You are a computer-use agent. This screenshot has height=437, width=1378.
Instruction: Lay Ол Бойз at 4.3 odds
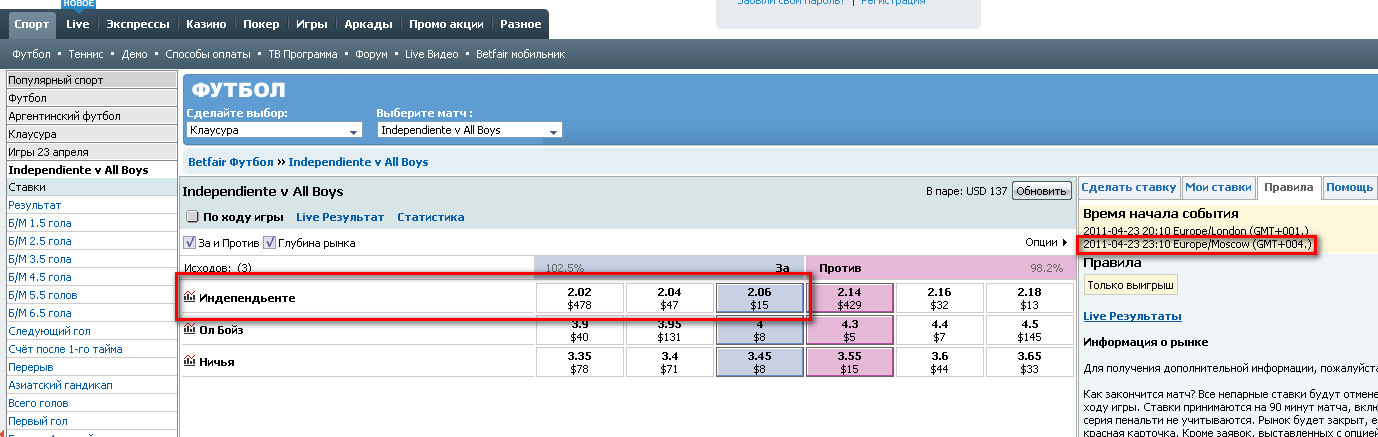[x=849, y=330]
